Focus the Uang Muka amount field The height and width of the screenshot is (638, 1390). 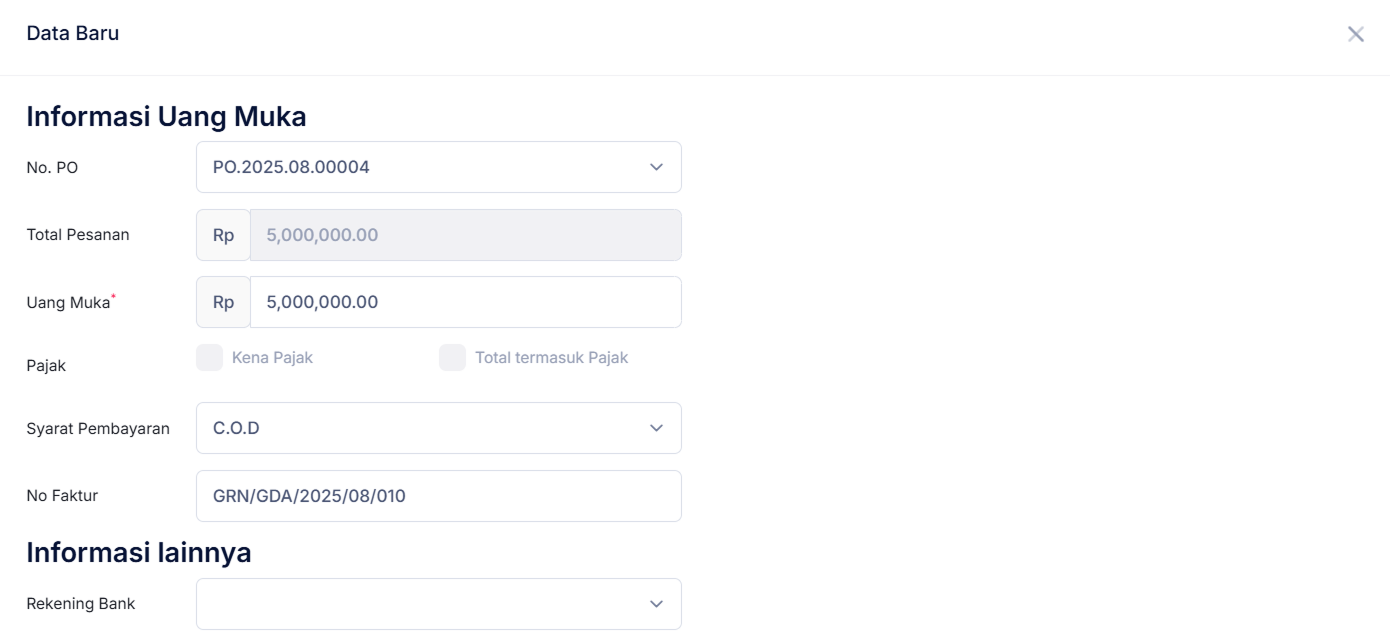465,302
